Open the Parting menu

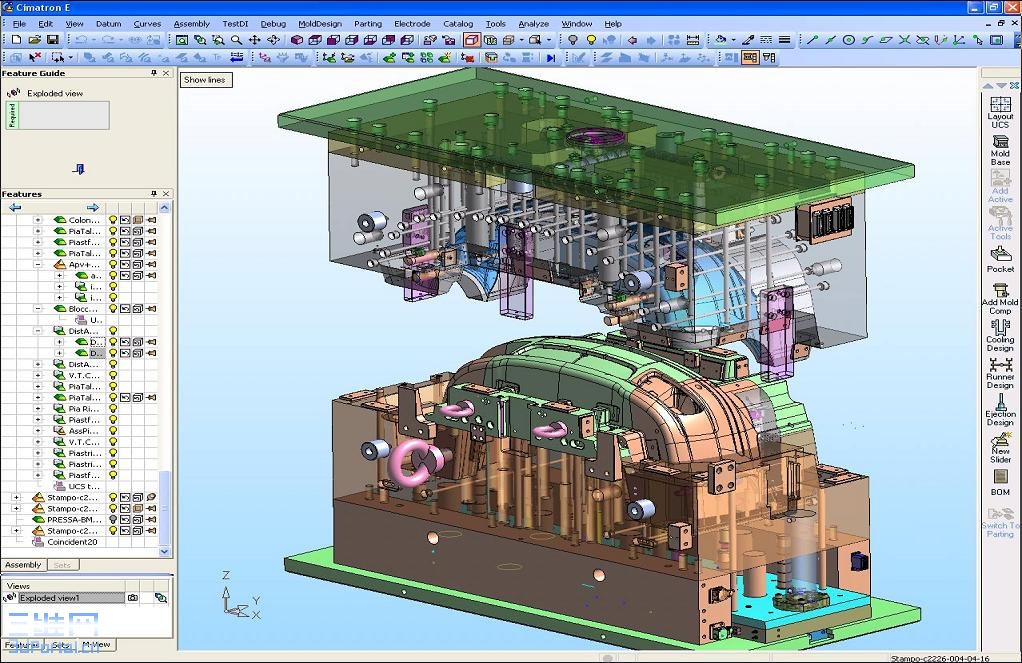(368, 23)
